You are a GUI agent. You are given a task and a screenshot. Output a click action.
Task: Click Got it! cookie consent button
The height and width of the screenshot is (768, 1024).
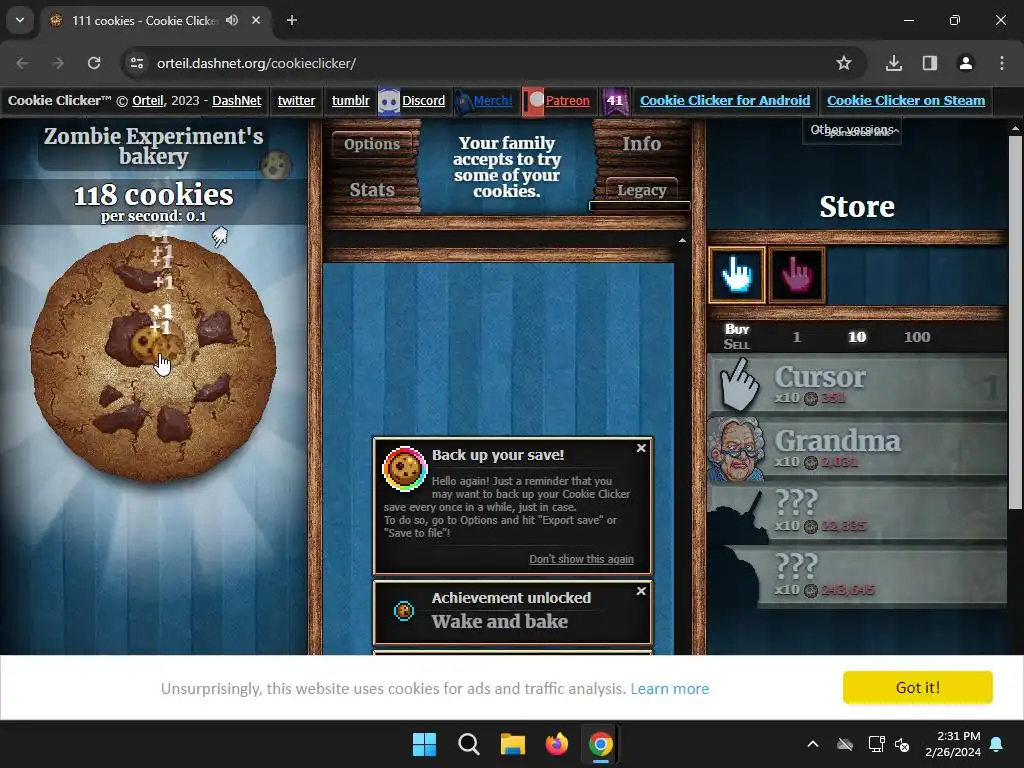918,688
